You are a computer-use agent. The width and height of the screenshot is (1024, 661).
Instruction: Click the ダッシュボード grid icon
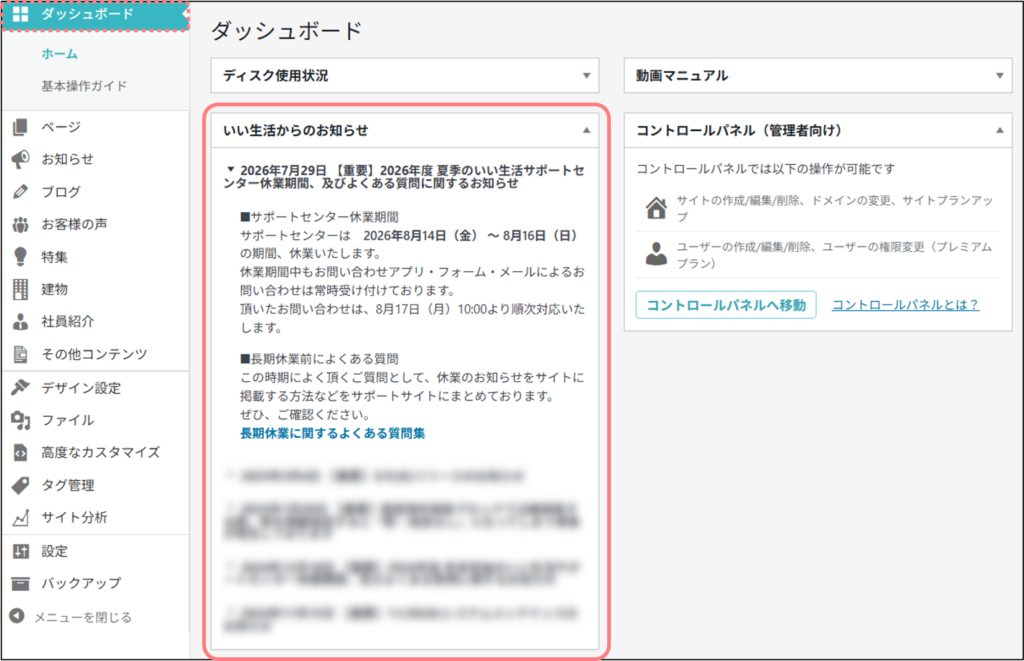tap(21, 14)
